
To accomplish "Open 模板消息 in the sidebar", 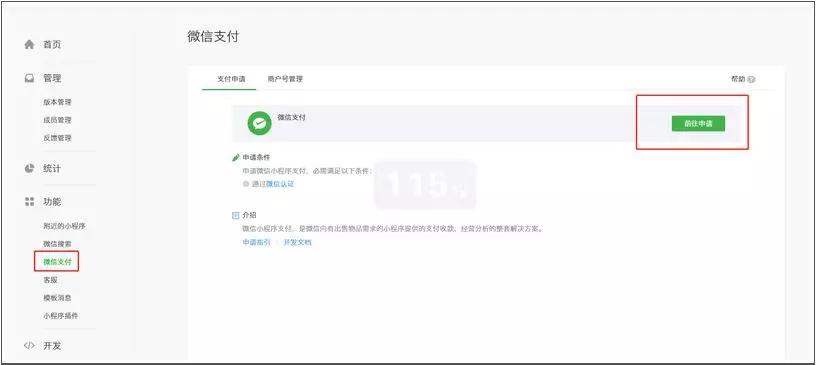I will pos(57,298).
